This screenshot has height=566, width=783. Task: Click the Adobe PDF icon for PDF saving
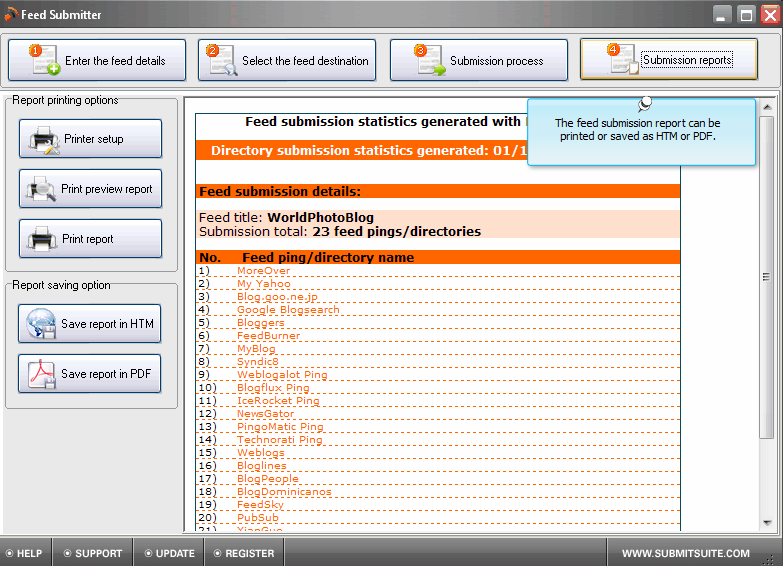[41, 374]
